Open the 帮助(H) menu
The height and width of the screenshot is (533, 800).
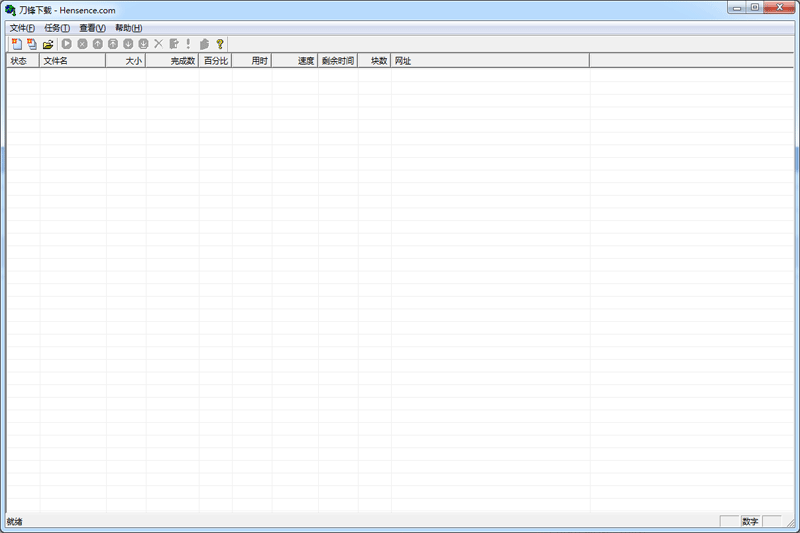tap(129, 28)
